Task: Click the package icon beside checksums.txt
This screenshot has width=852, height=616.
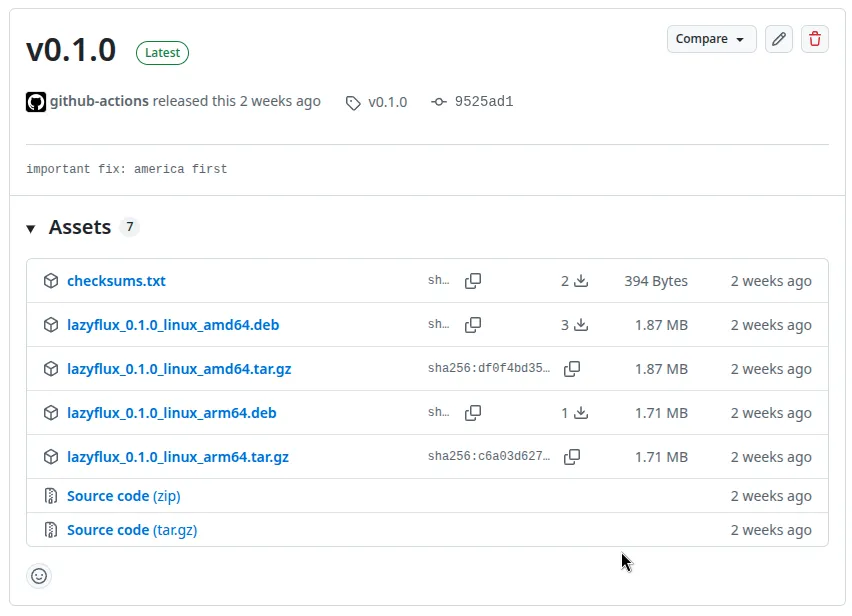Action: (x=51, y=281)
